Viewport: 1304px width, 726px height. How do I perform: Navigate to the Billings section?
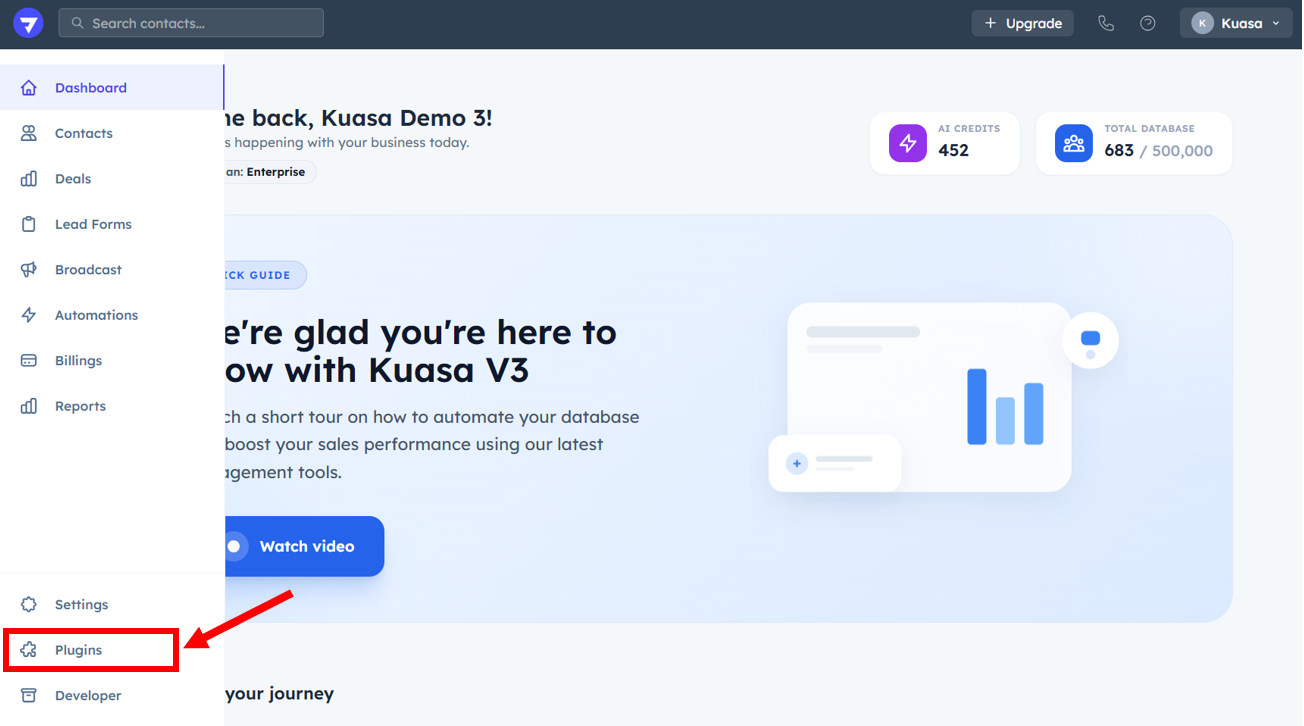pyautogui.click(x=78, y=361)
